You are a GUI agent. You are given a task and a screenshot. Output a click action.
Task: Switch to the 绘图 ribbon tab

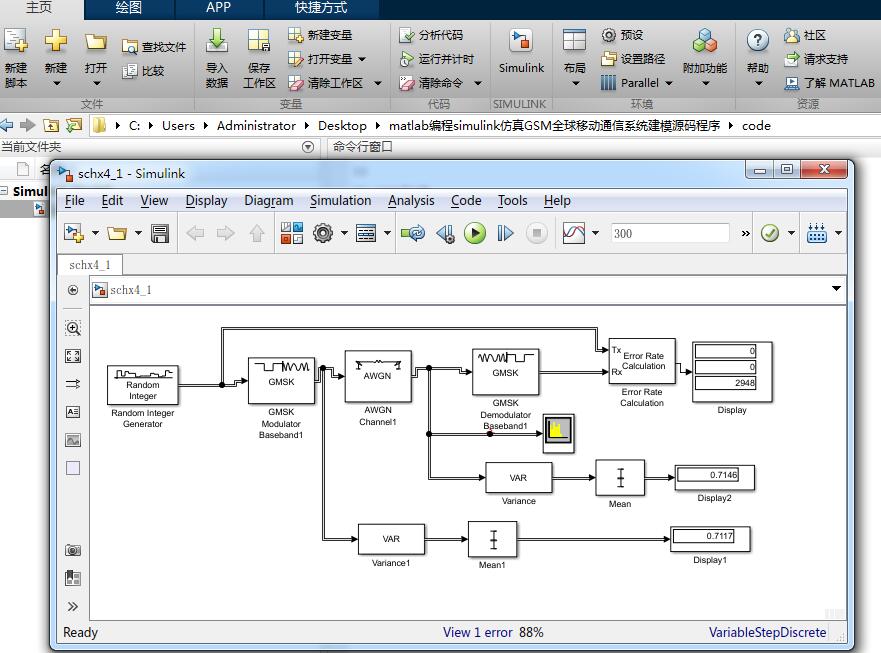point(129,8)
